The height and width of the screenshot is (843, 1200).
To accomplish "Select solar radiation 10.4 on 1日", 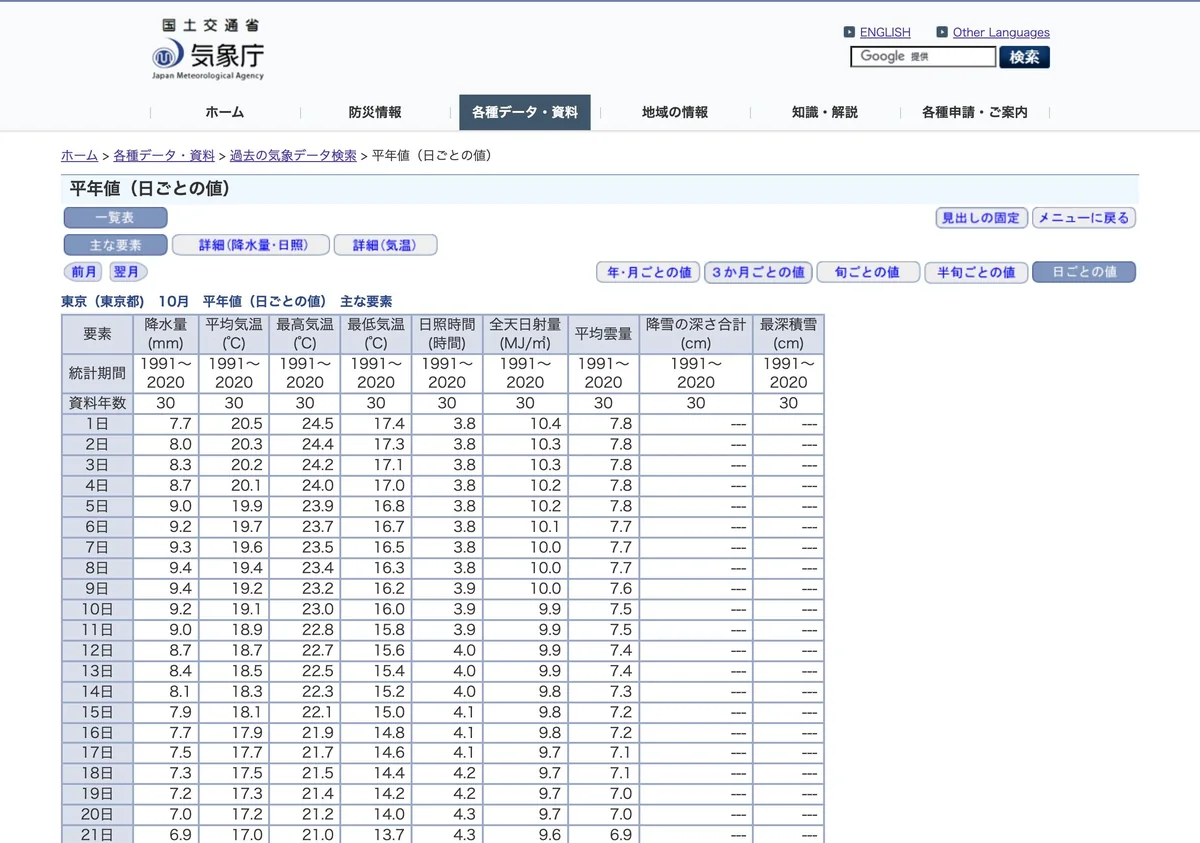I will [525, 424].
